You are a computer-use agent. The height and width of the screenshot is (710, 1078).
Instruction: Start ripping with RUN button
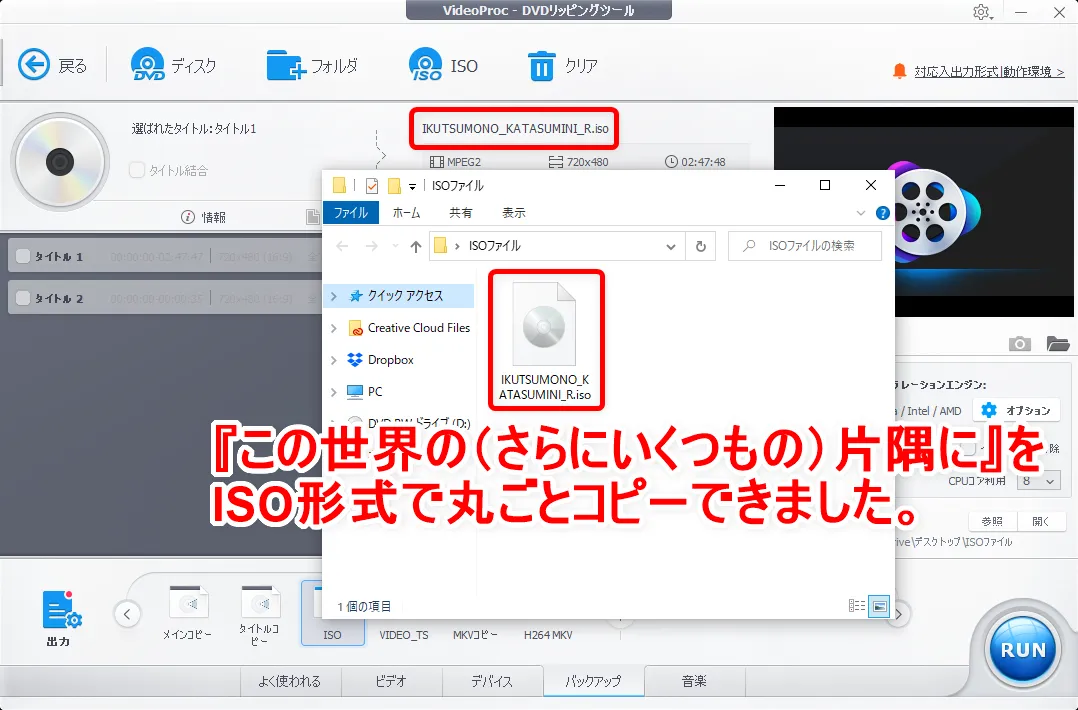pyautogui.click(x=1022, y=650)
